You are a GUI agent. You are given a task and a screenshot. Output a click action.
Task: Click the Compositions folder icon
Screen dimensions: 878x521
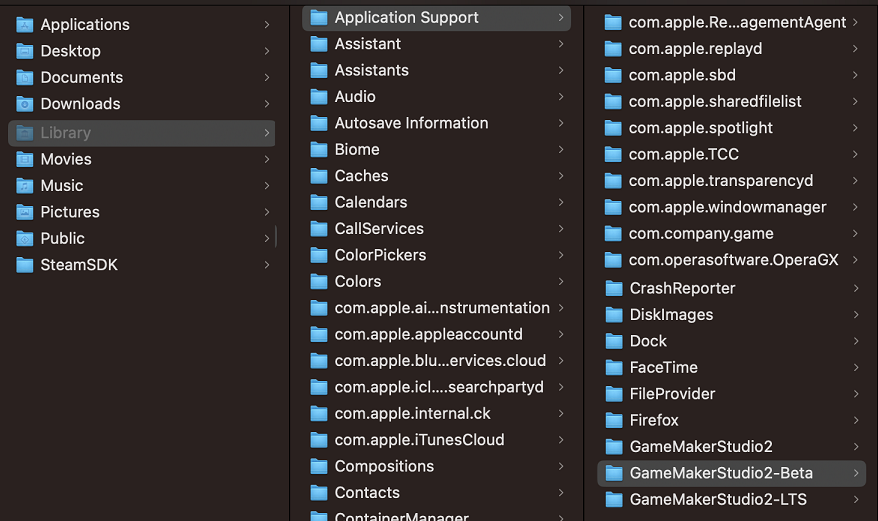(319, 466)
